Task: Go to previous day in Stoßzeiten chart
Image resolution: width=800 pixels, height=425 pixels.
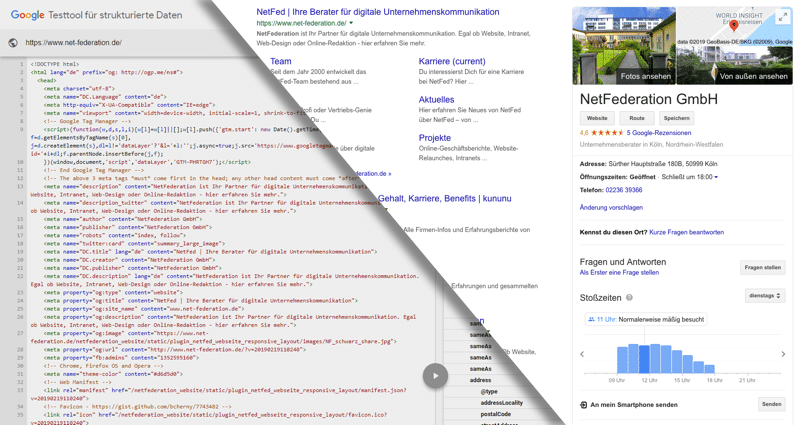Action: 582,354
